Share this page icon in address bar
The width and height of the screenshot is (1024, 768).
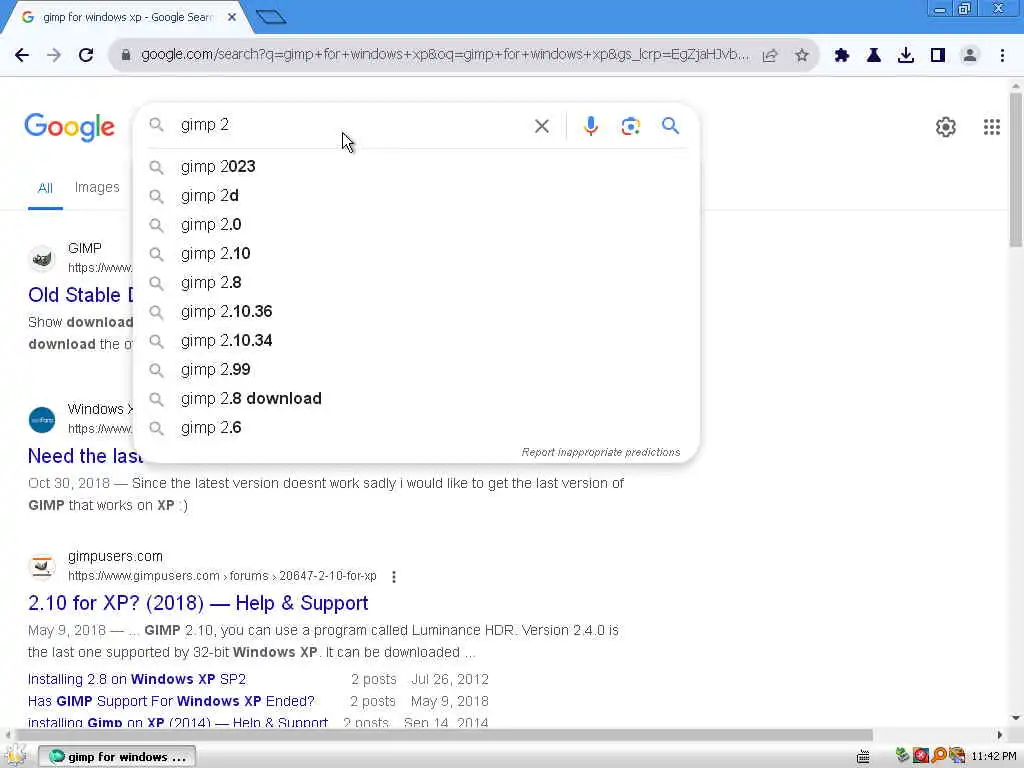tap(770, 56)
